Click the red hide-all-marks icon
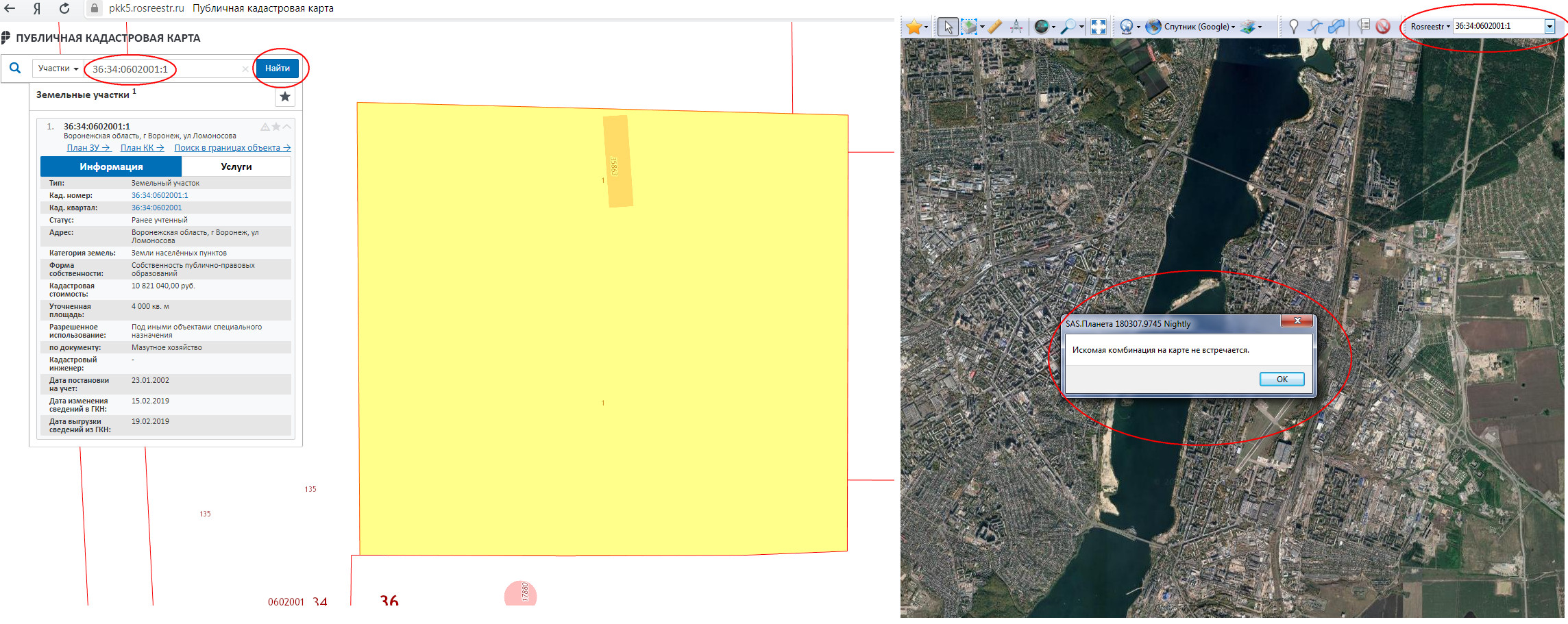The width and height of the screenshot is (1568, 624). click(1383, 27)
